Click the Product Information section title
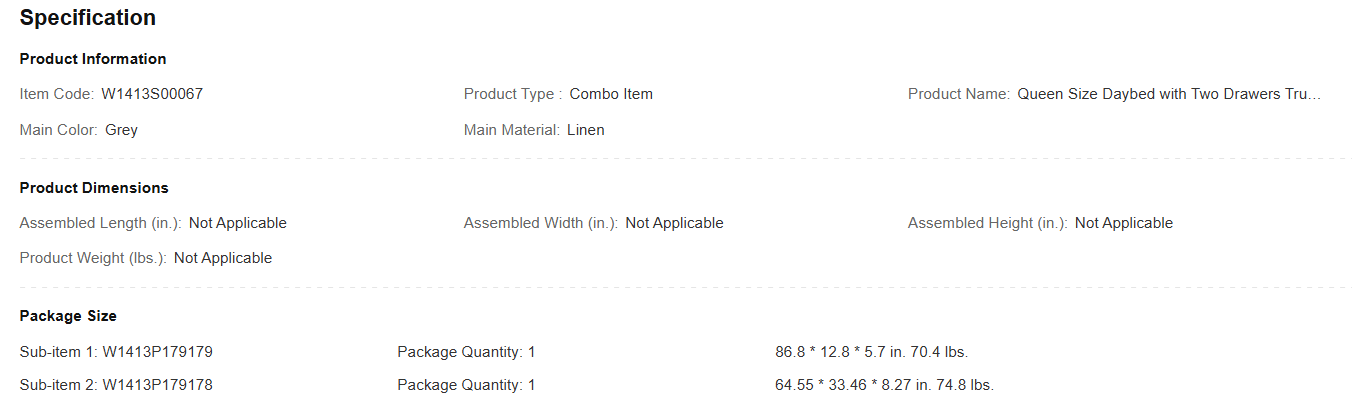The width and height of the screenshot is (1352, 405). pyautogui.click(x=93, y=59)
